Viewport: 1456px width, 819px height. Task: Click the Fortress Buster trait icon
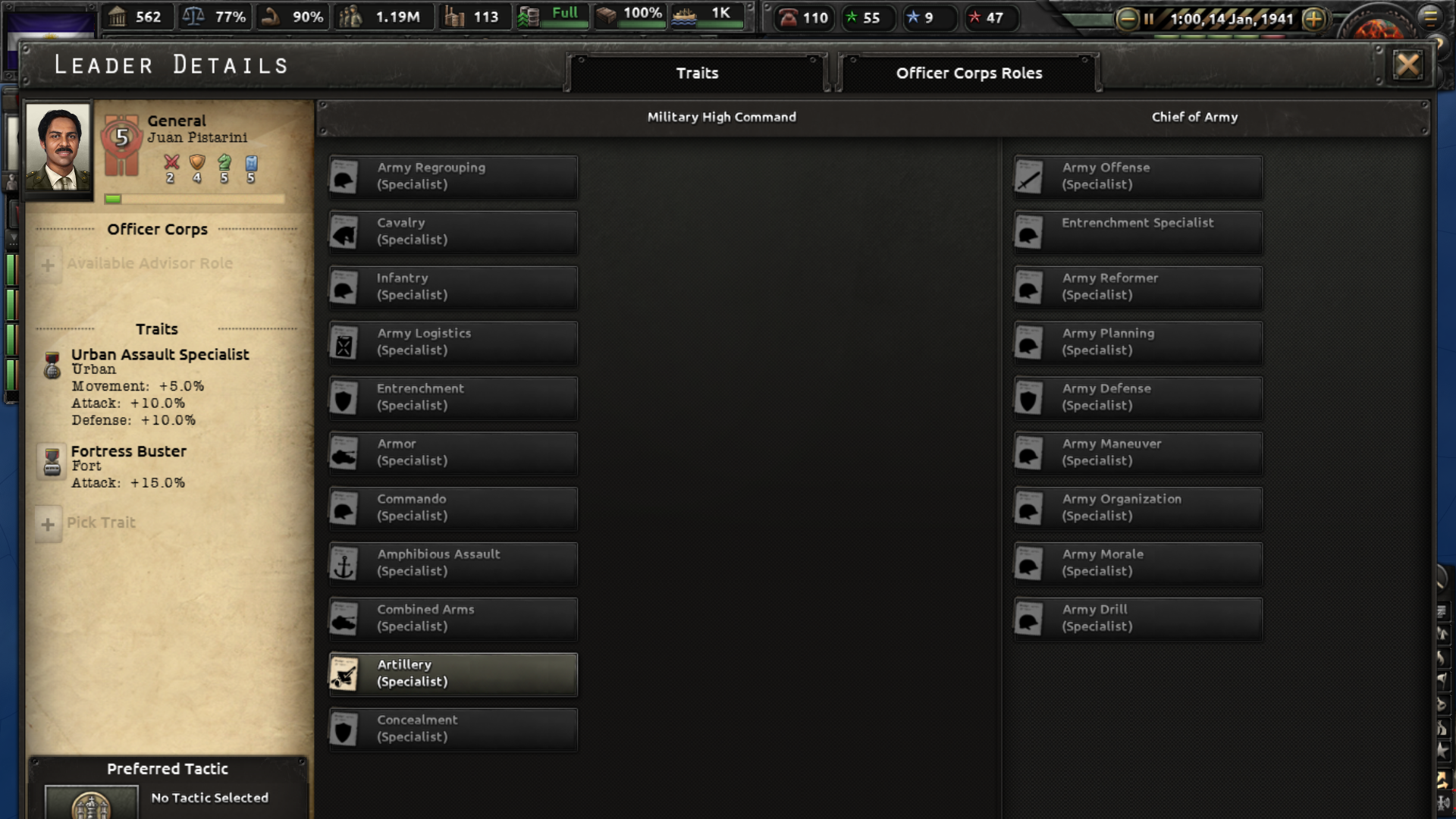pyautogui.click(x=52, y=462)
